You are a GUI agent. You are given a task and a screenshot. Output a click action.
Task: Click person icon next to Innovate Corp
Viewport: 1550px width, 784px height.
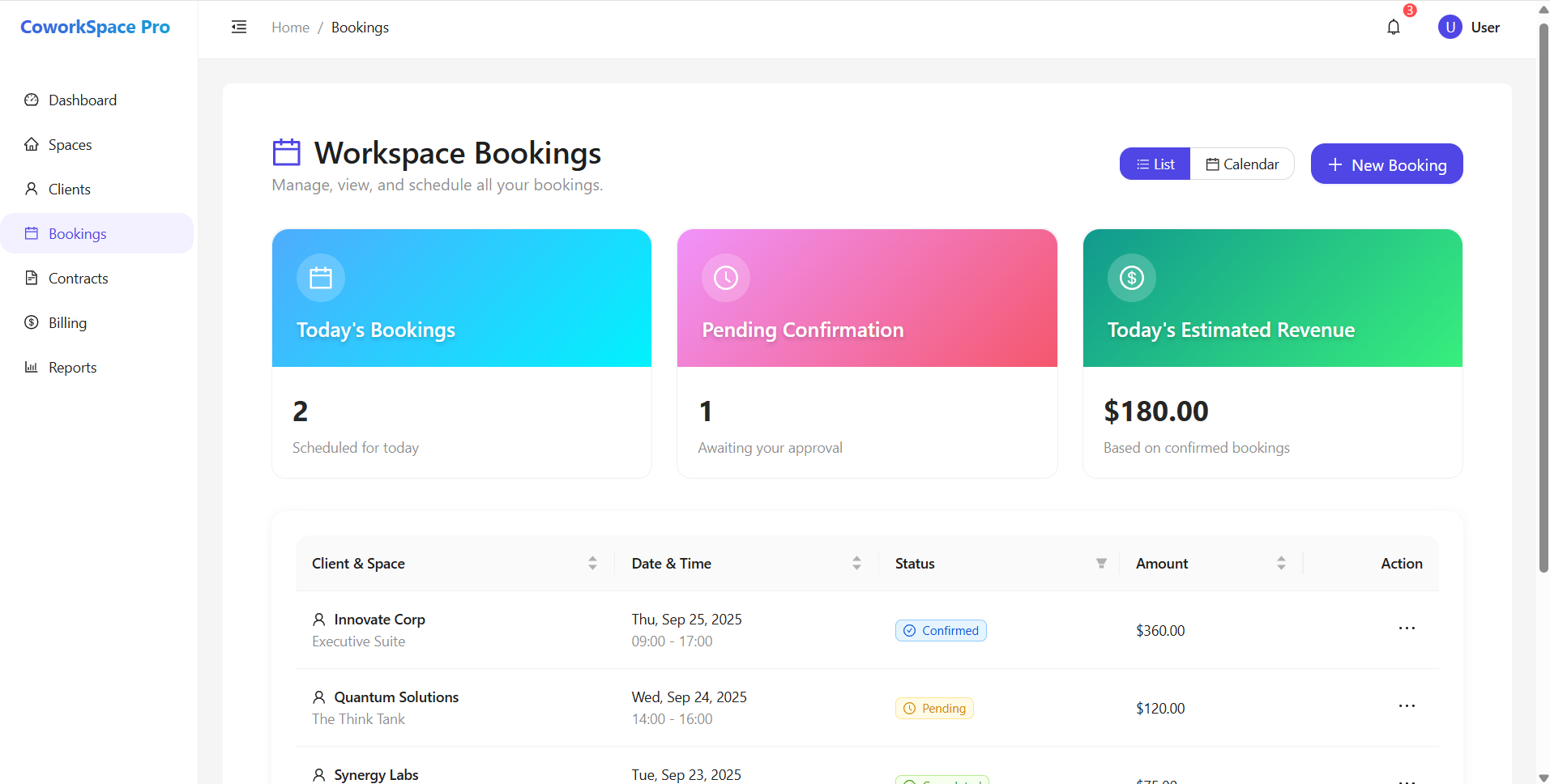[319, 620]
